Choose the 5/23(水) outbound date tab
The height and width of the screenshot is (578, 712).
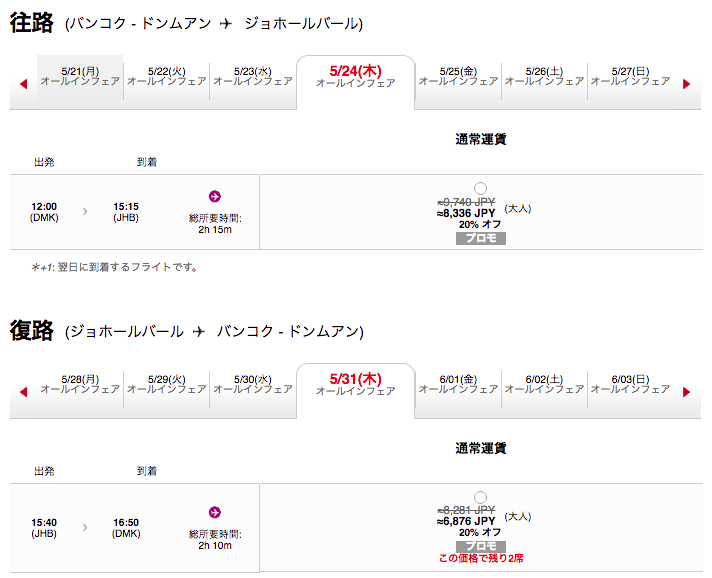click(253, 77)
